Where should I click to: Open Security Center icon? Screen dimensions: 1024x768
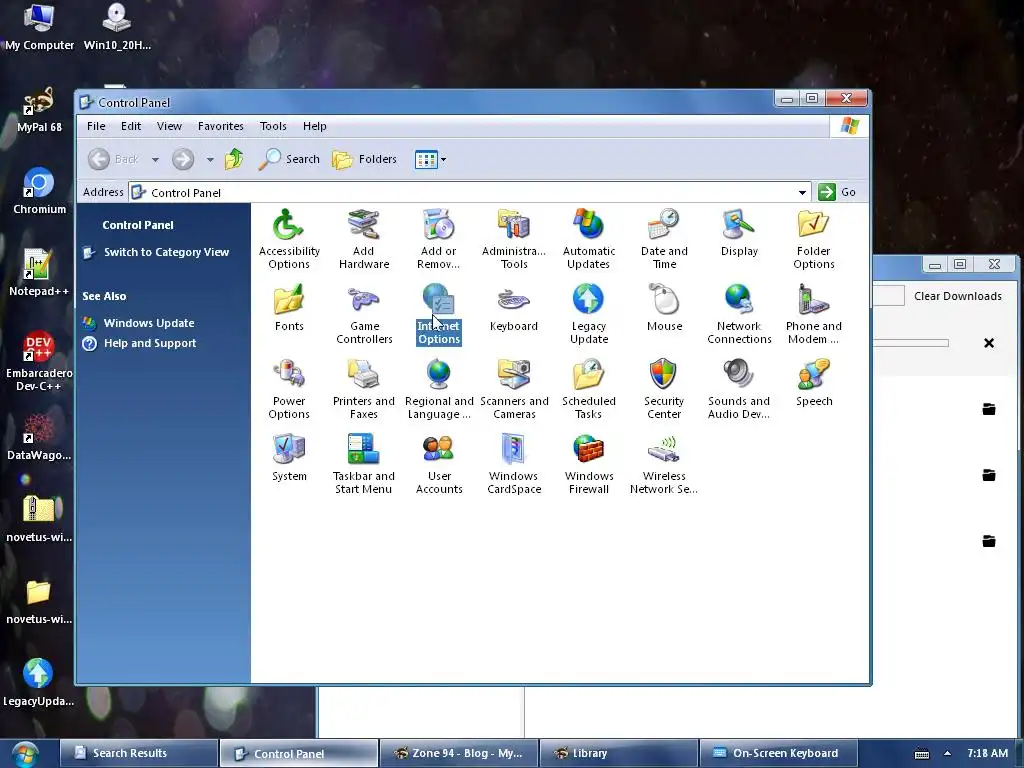(x=664, y=389)
